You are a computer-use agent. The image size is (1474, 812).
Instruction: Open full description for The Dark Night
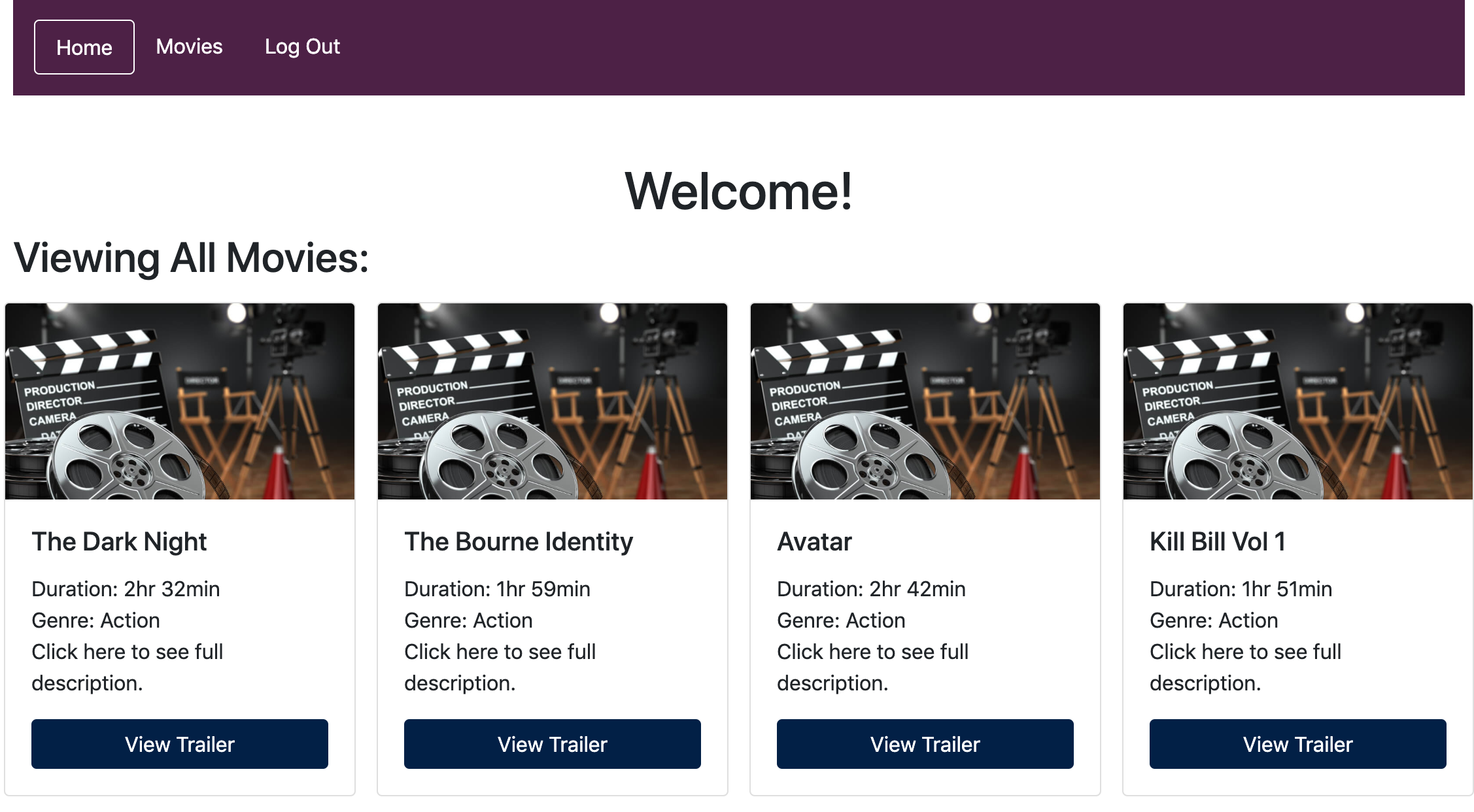tap(128, 668)
